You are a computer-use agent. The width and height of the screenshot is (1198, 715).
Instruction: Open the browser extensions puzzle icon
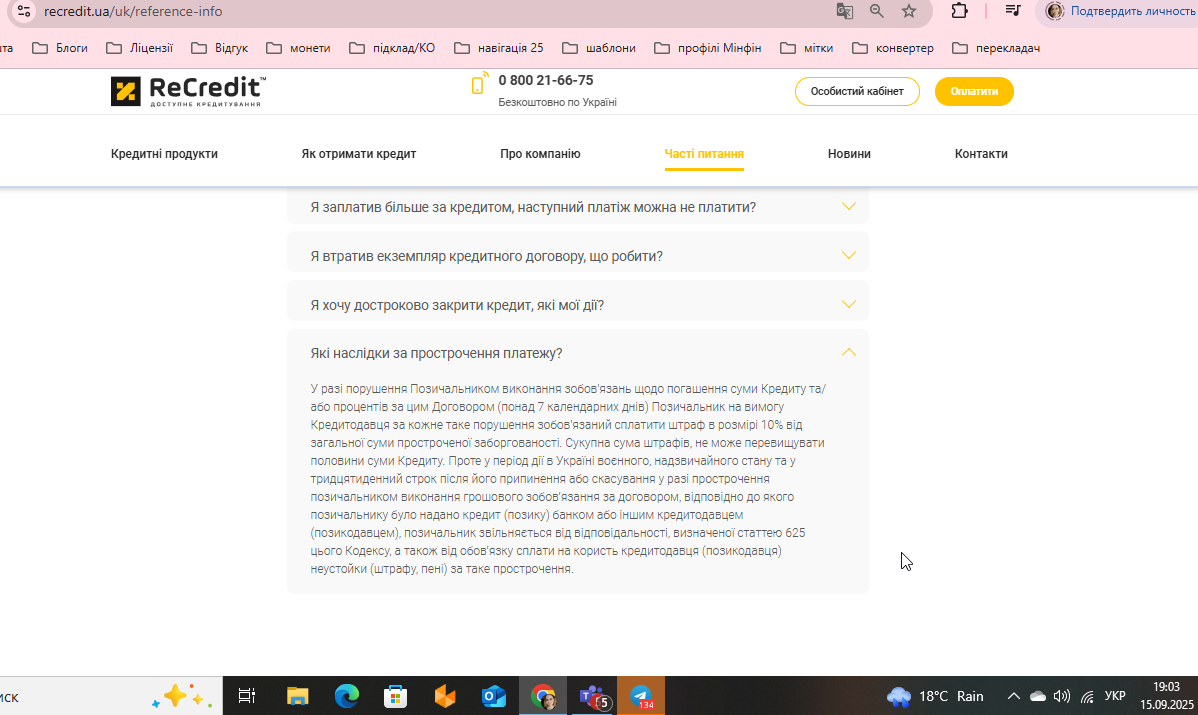959,11
